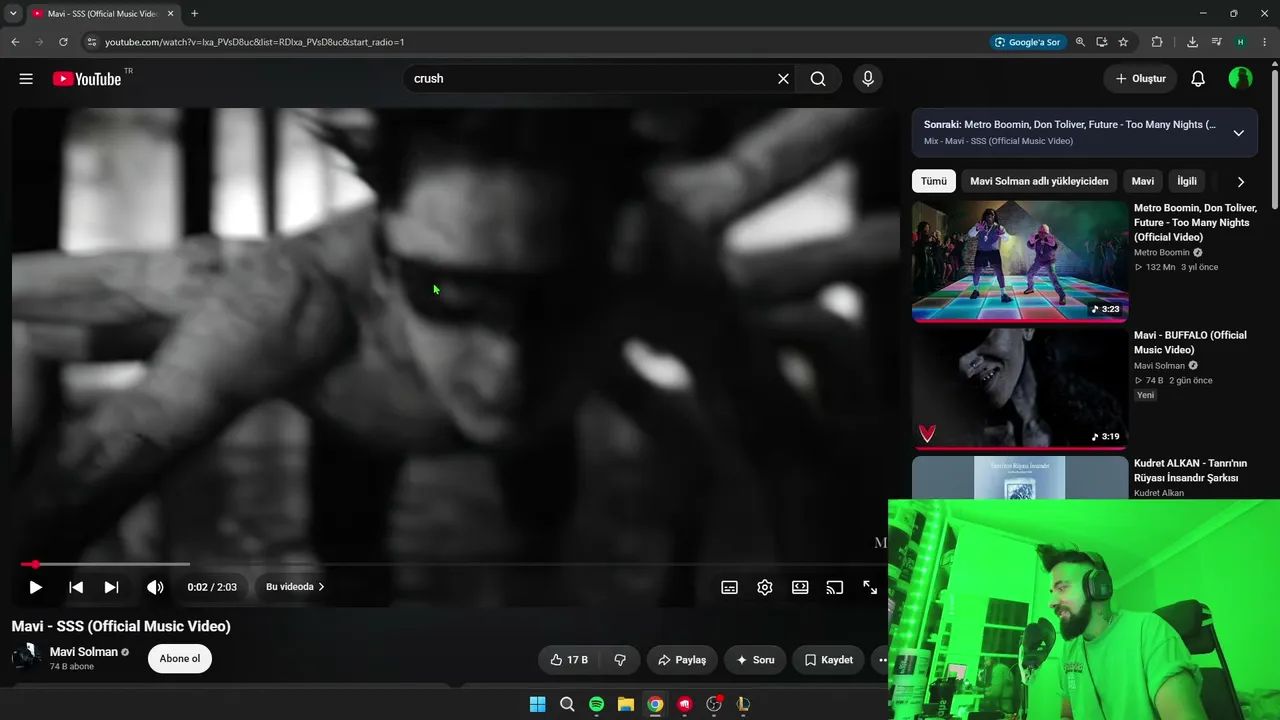Skip to the previous video
1280x720 pixels.
pyautogui.click(x=76, y=587)
